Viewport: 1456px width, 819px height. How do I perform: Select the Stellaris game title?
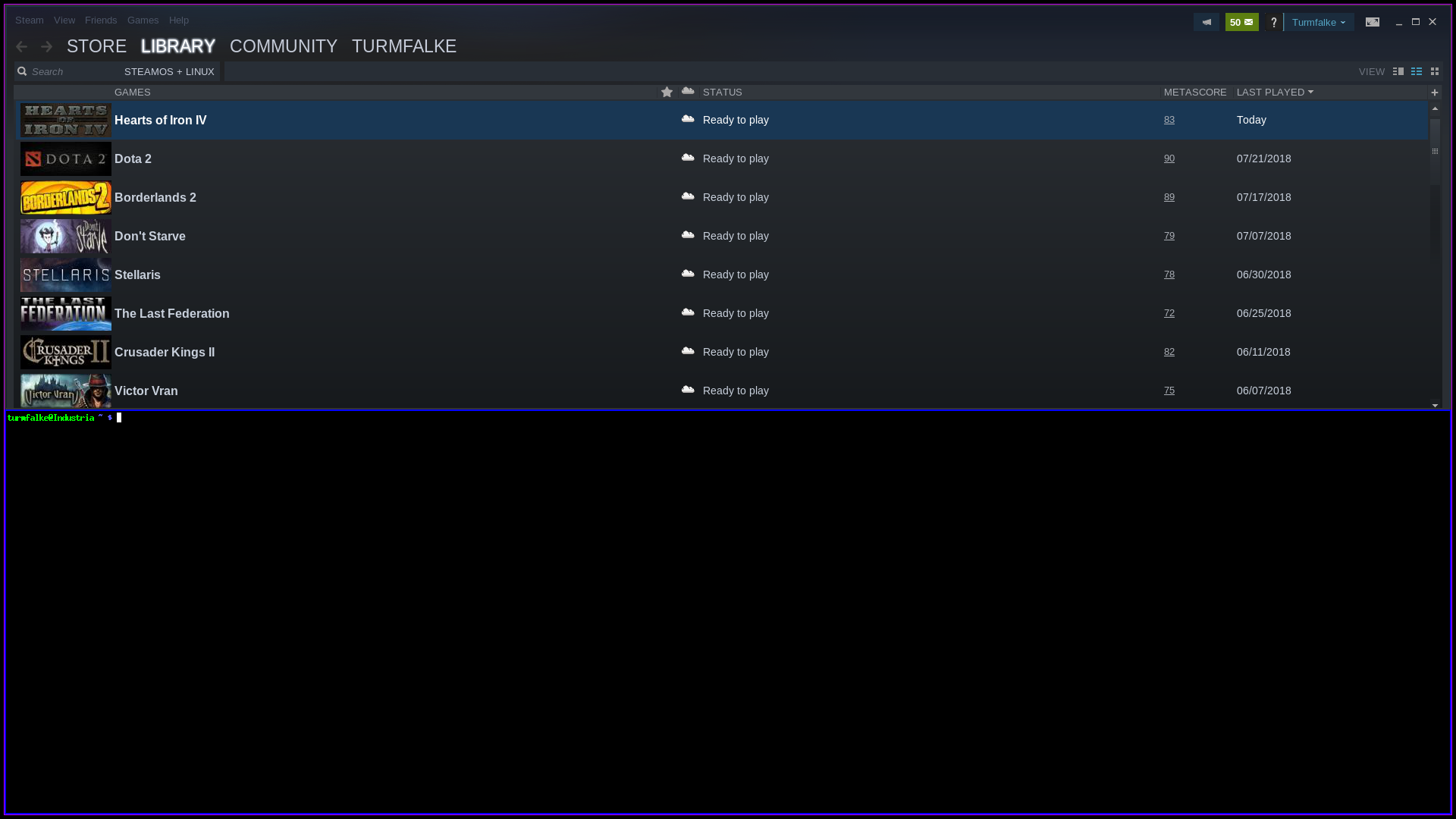[137, 275]
